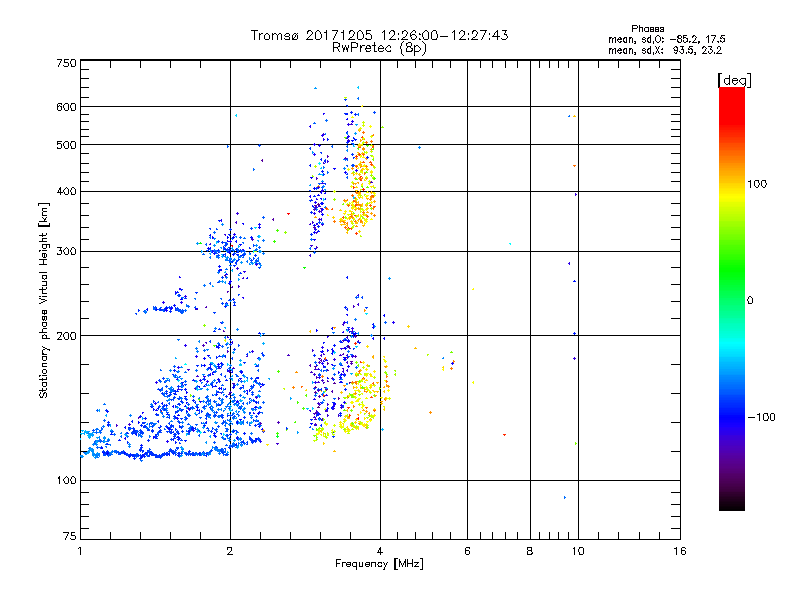The image size is (800, 600).
Task: Click the '6' frequency axis tick label
Action: 467,551
